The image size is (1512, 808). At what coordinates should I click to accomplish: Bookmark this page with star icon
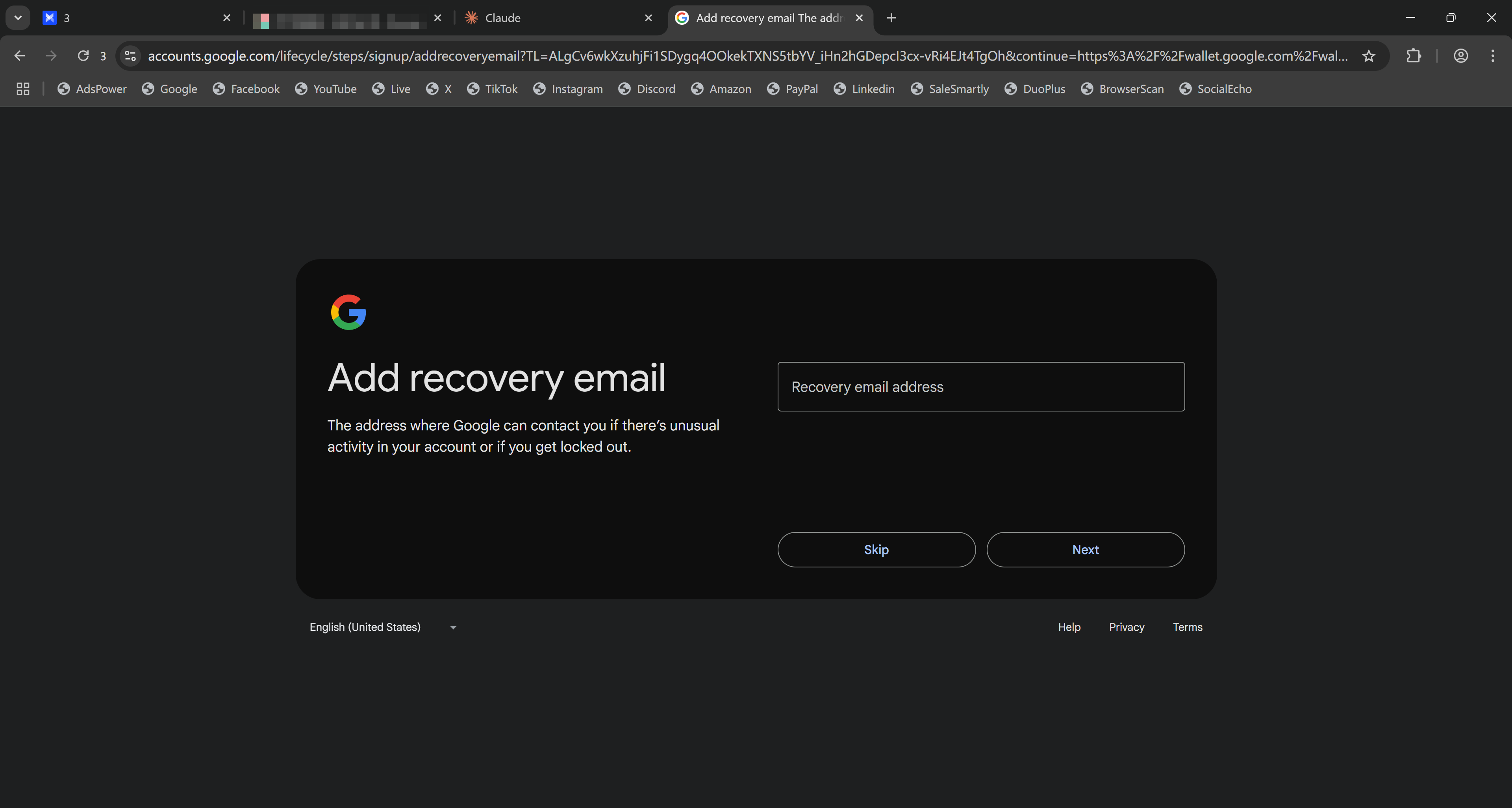tap(1369, 56)
